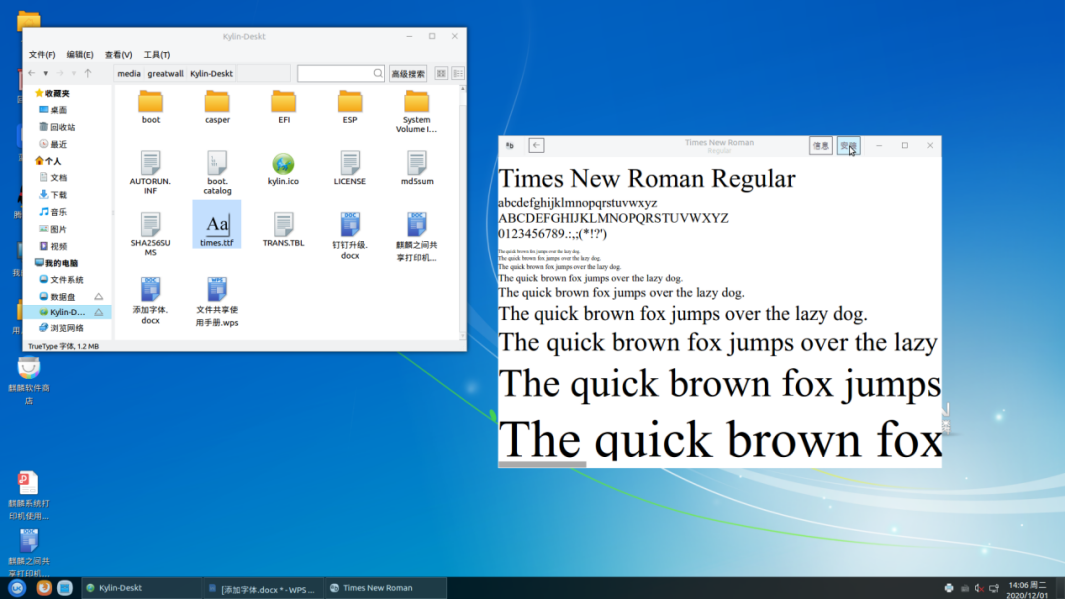Click the 信息 info button in font viewer
Screen dimensions: 1065x599
[820, 146]
